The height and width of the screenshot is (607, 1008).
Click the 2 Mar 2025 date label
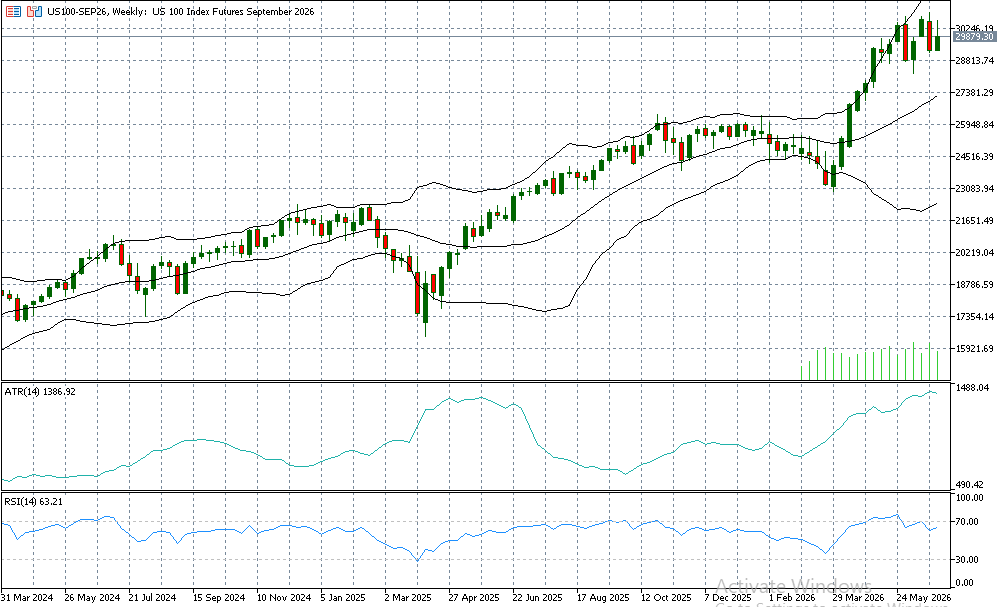[408, 597]
